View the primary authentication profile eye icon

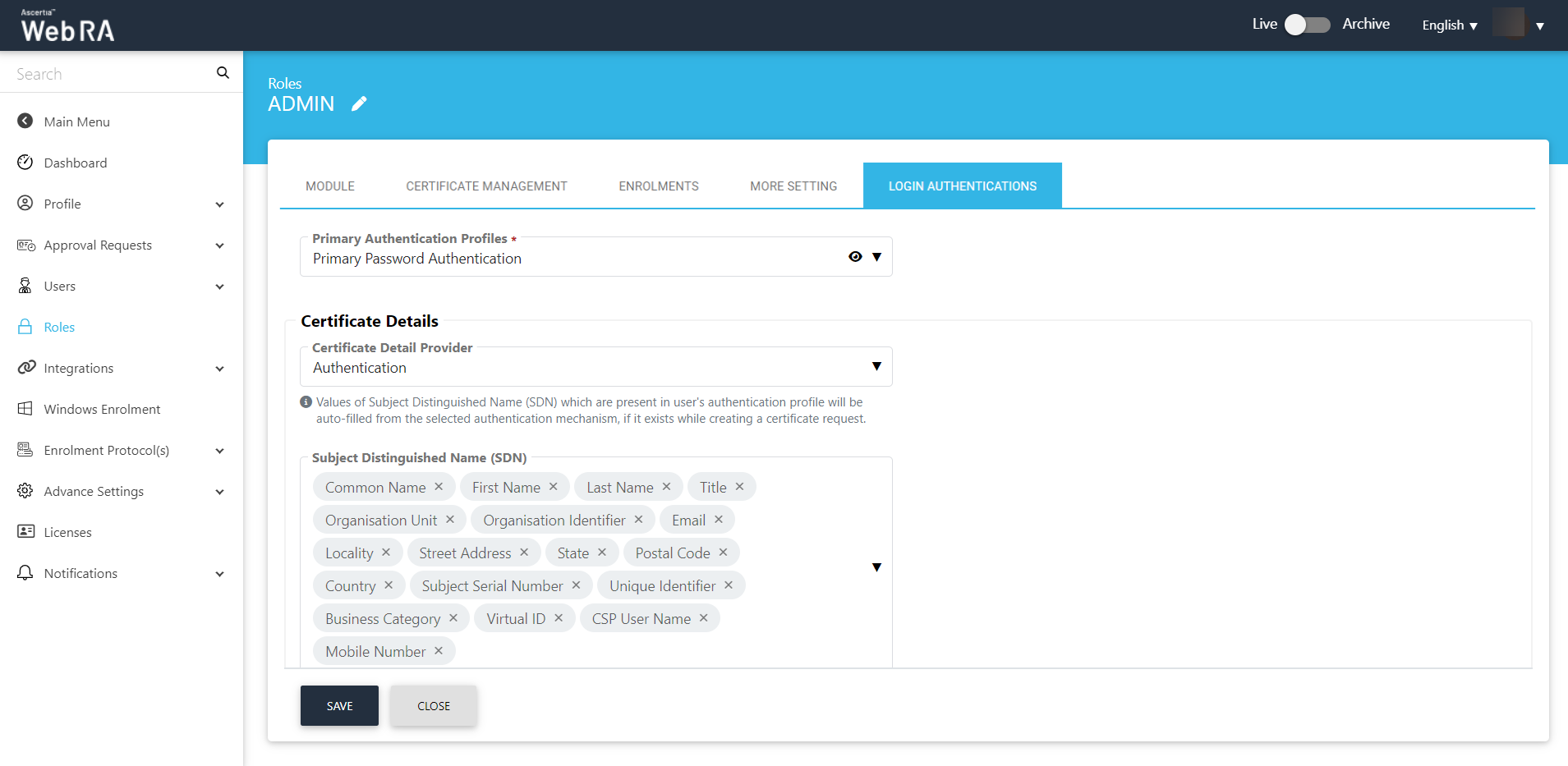click(855, 257)
